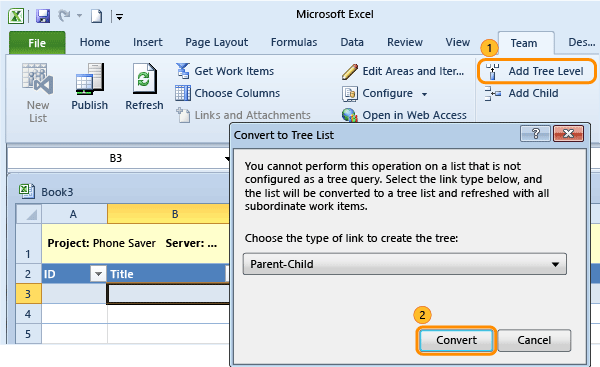This screenshot has width=600, height=367.
Task: Refresh the work item list
Action: (144, 79)
